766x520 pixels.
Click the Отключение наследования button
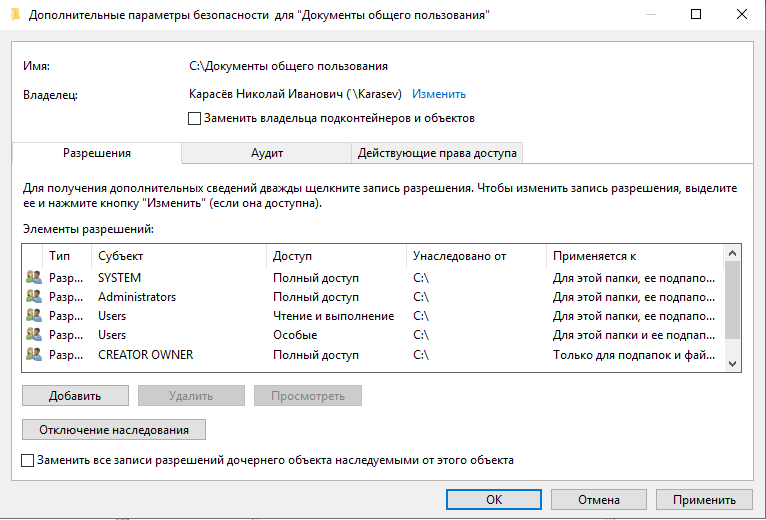click(x=113, y=430)
